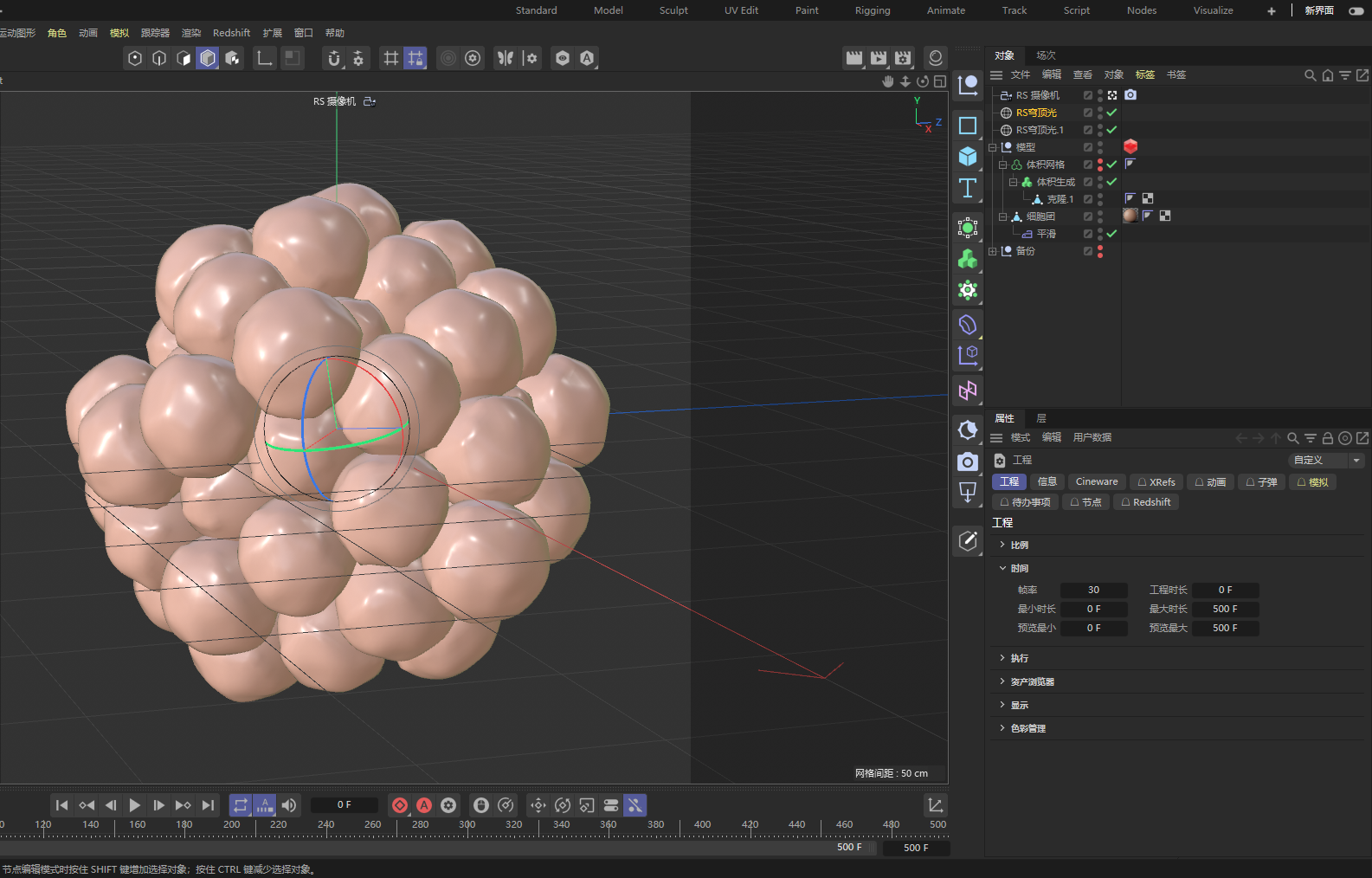Screen dimensions: 1372x878
Task: Edit 帧率 value field 30
Action: [1093, 590]
